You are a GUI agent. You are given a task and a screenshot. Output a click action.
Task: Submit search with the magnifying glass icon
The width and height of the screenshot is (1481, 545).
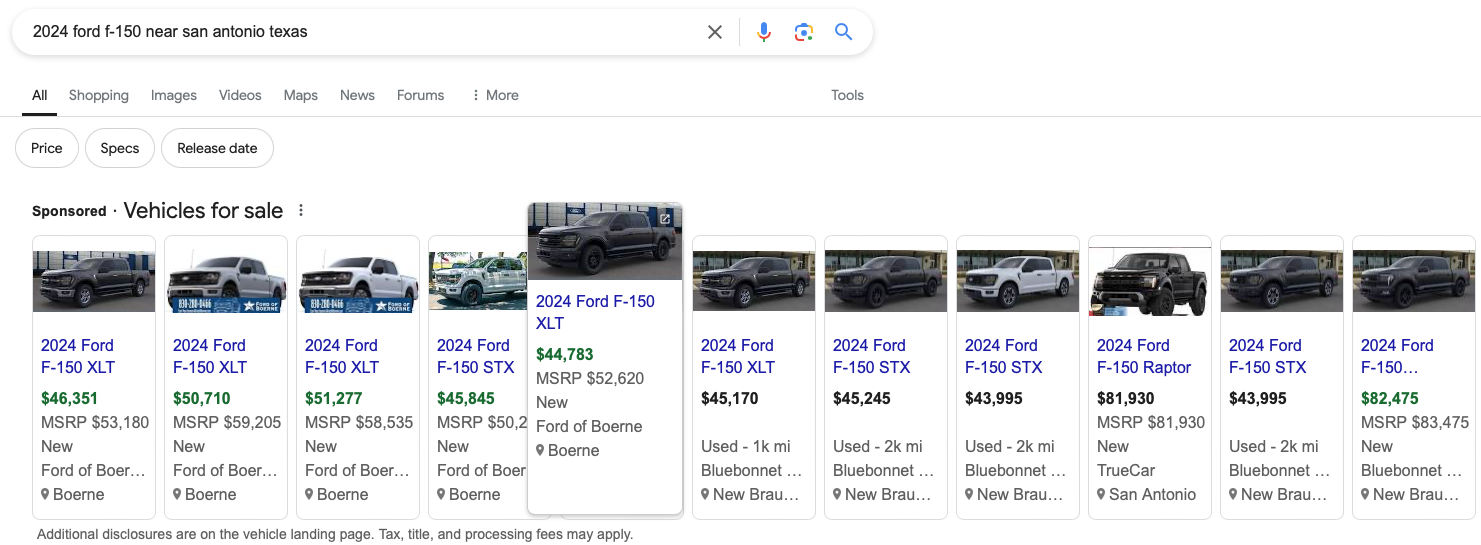pyautogui.click(x=843, y=32)
